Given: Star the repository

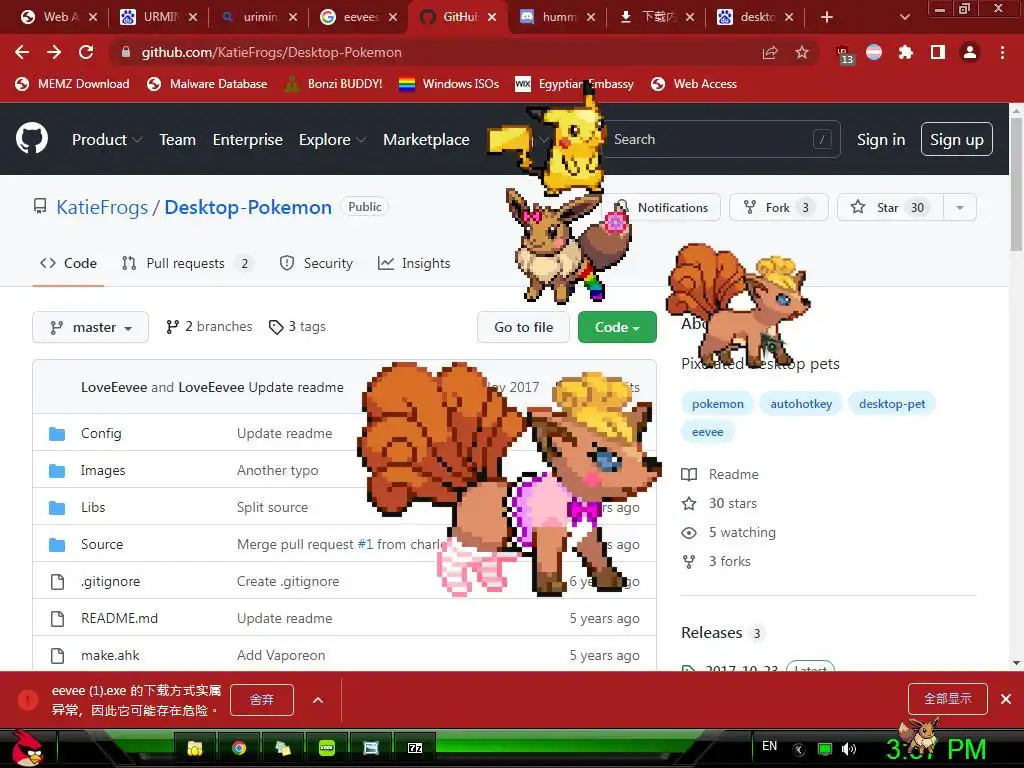Looking at the screenshot, I should tap(889, 208).
